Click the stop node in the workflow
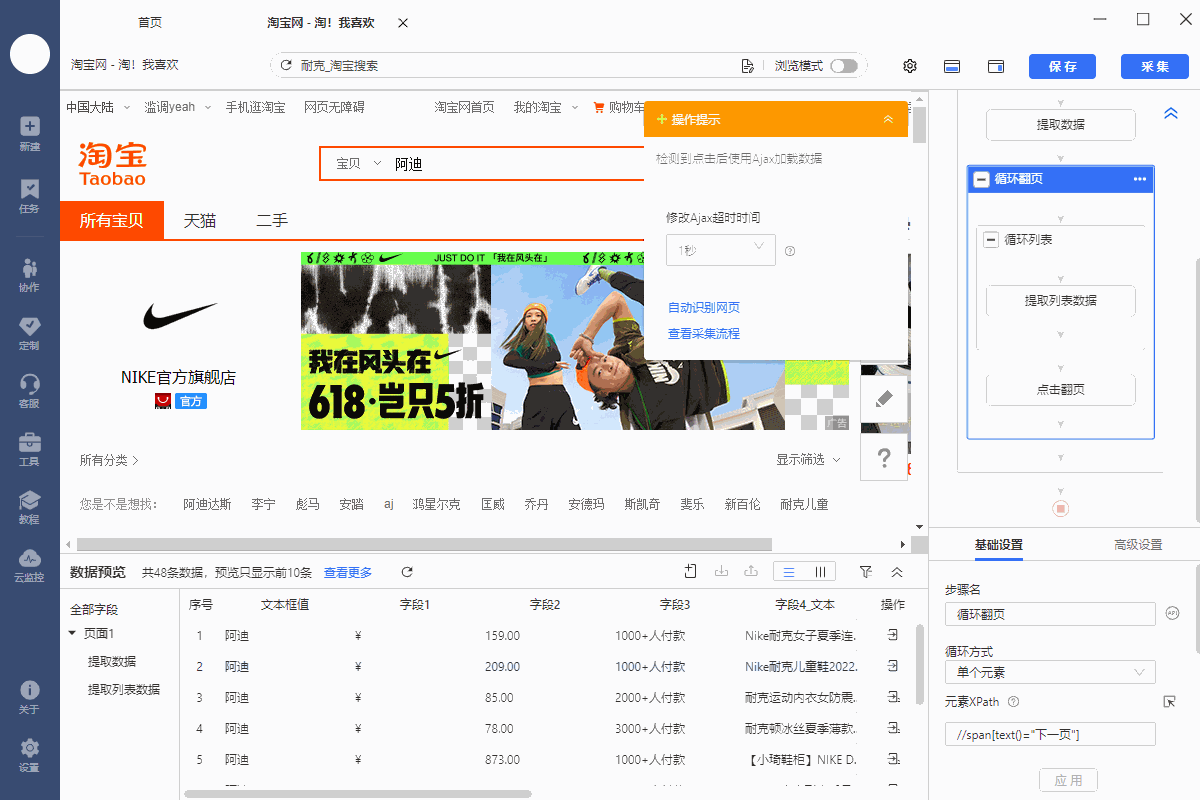Screen dimensions: 1200x800 (1061, 508)
